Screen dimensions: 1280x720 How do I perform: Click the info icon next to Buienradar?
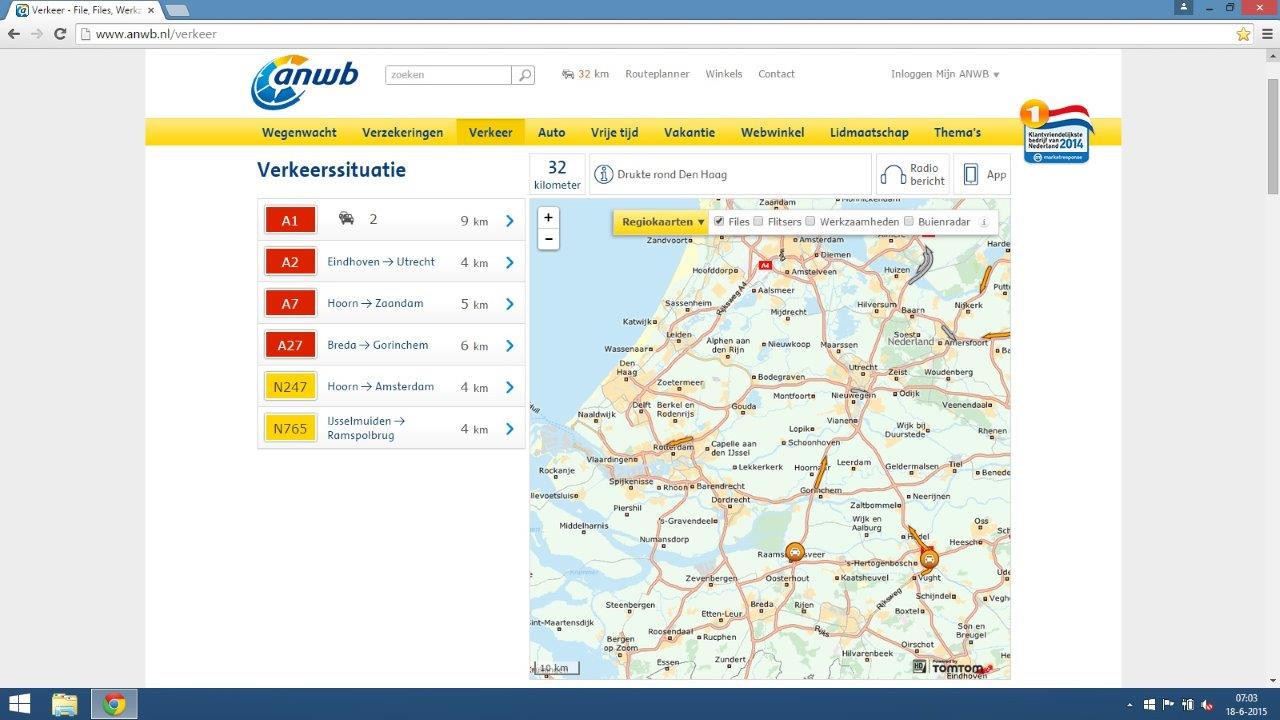click(x=983, y=222)
